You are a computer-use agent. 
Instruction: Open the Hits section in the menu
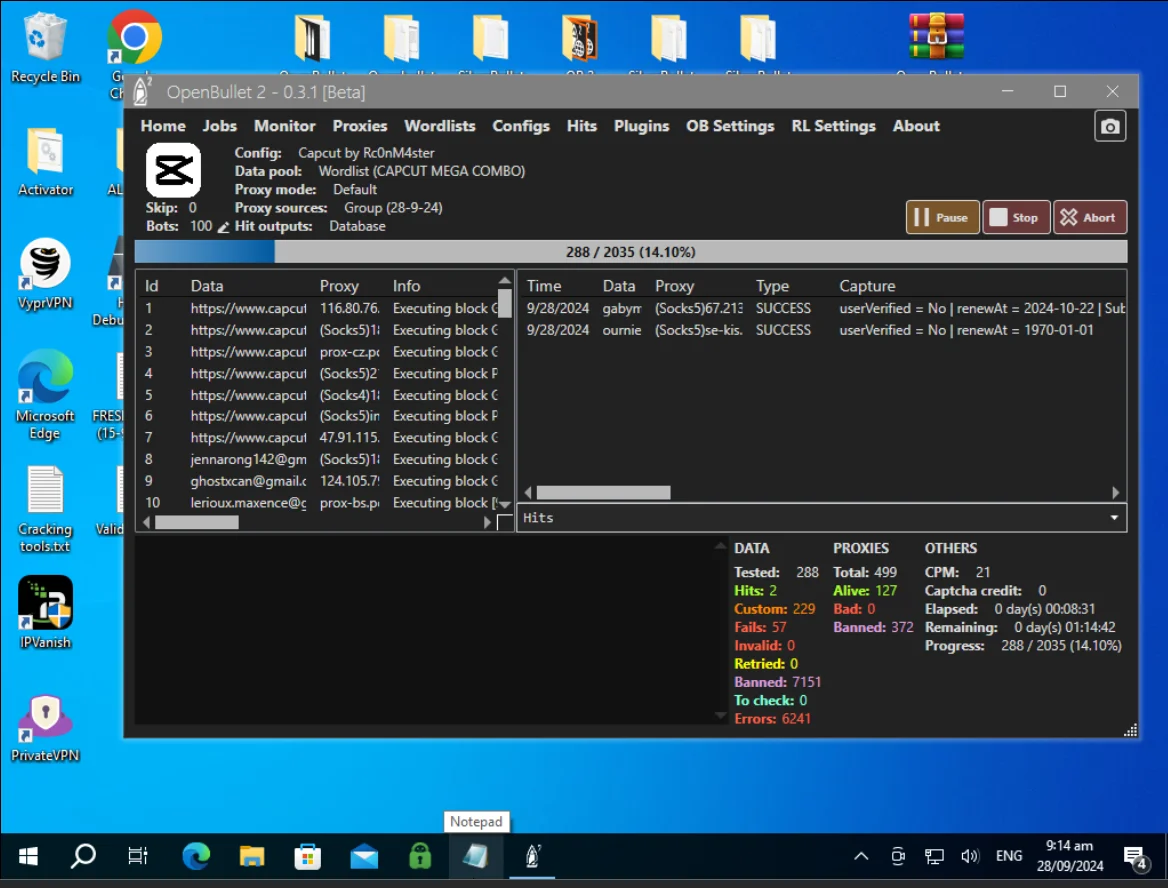(x=582, y=126)
